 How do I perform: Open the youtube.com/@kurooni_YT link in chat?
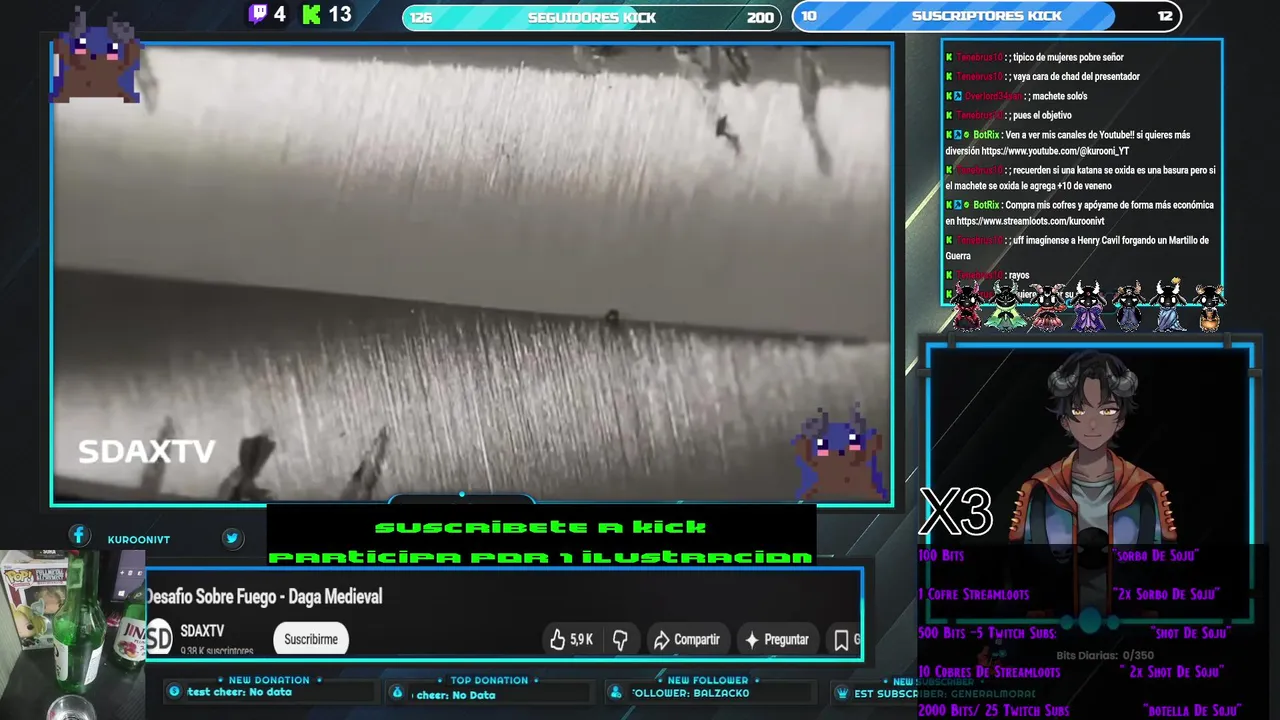(1055, 151)
